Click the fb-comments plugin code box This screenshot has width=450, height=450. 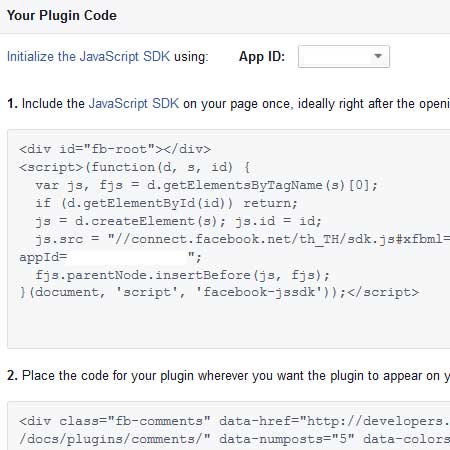(229, 426)
